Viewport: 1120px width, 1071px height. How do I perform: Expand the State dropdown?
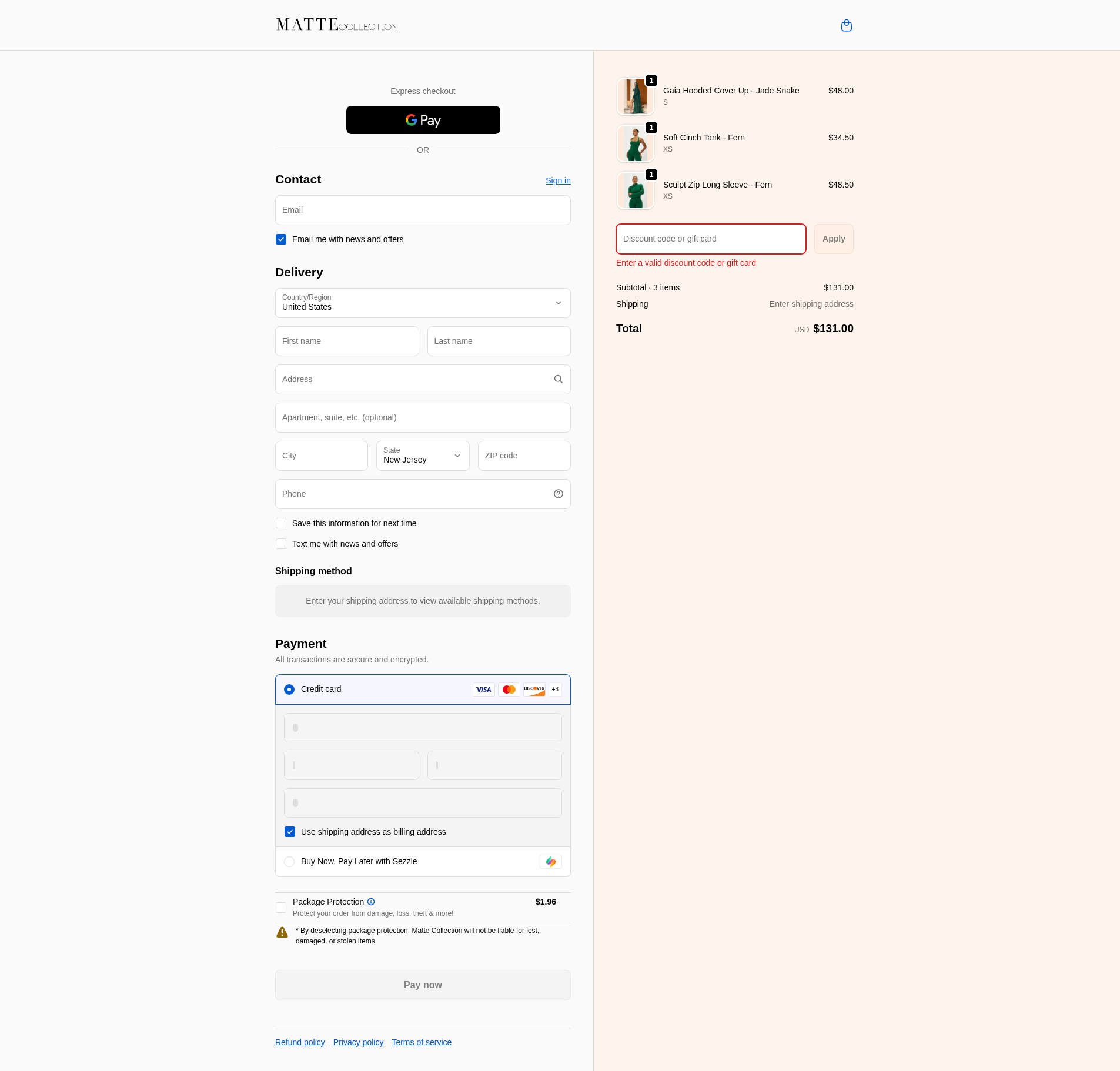click(x=423, y=456)
